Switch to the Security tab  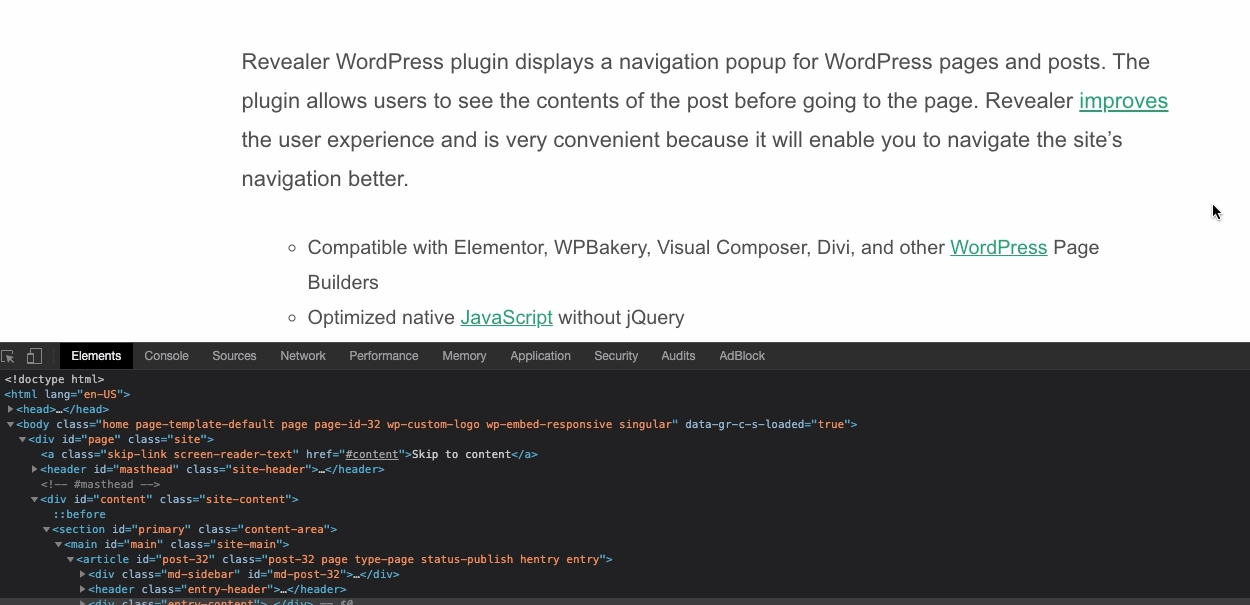(x=616, y=356)
